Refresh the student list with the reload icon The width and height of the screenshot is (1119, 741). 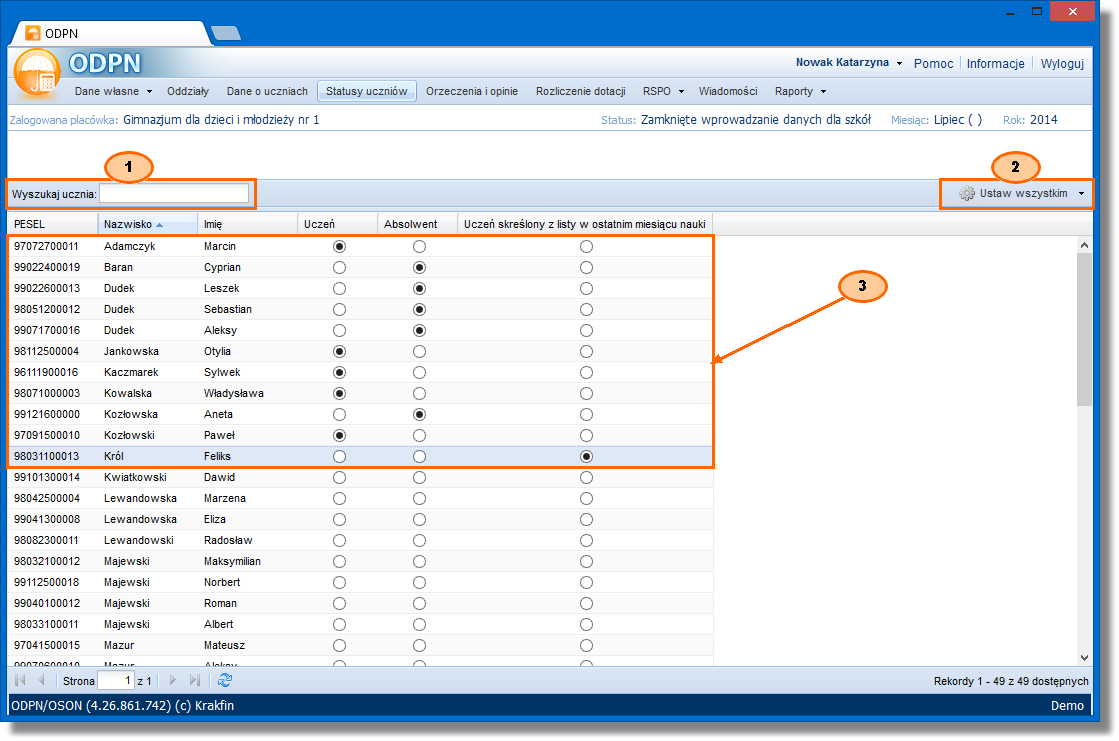pyautogui.click(x=225, y=680)
